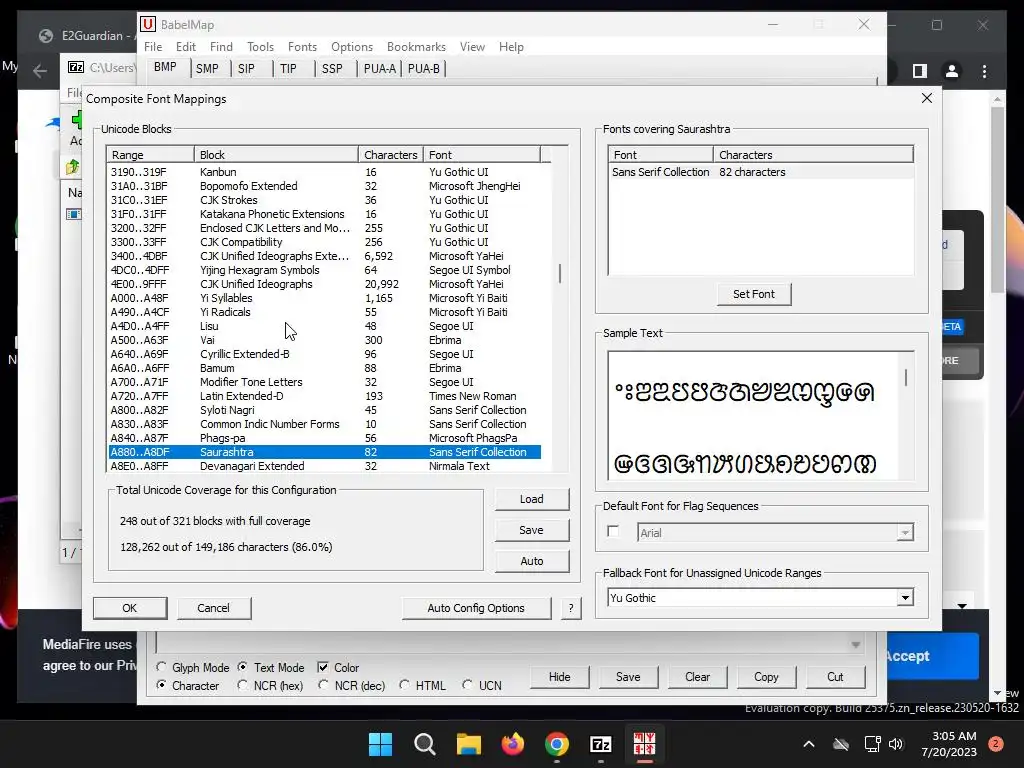Click the Hide button
The image size is (1024, 768).
559,677
